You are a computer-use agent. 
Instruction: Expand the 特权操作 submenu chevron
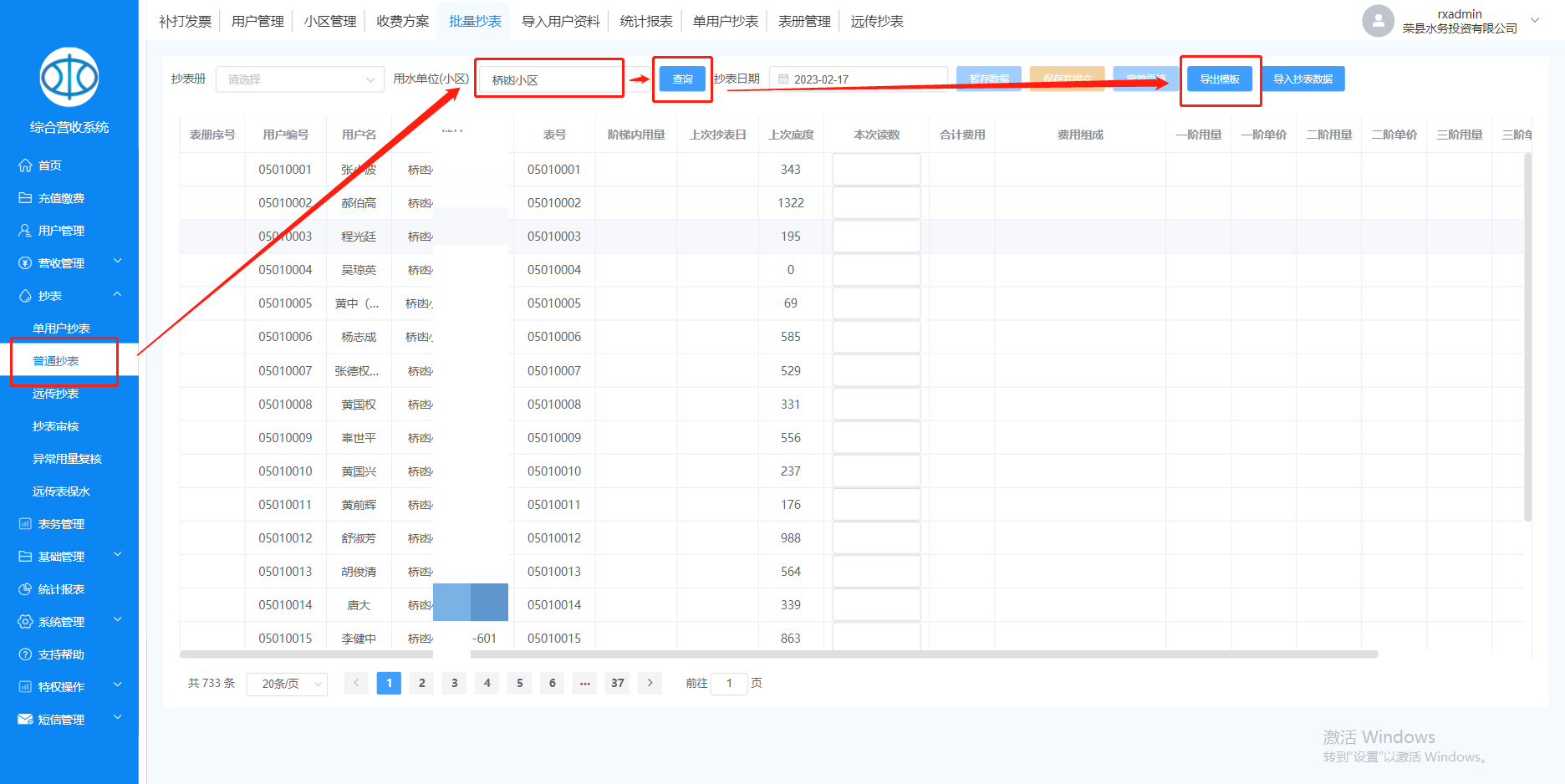pos(118,685)
